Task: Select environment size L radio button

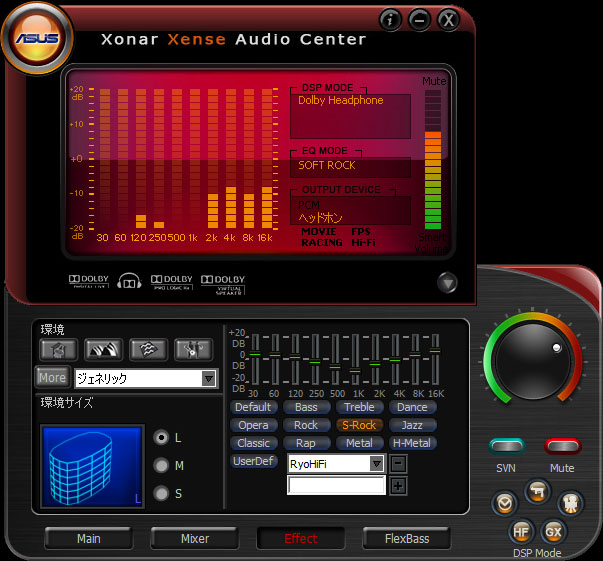Action: [x=161, y=438]
